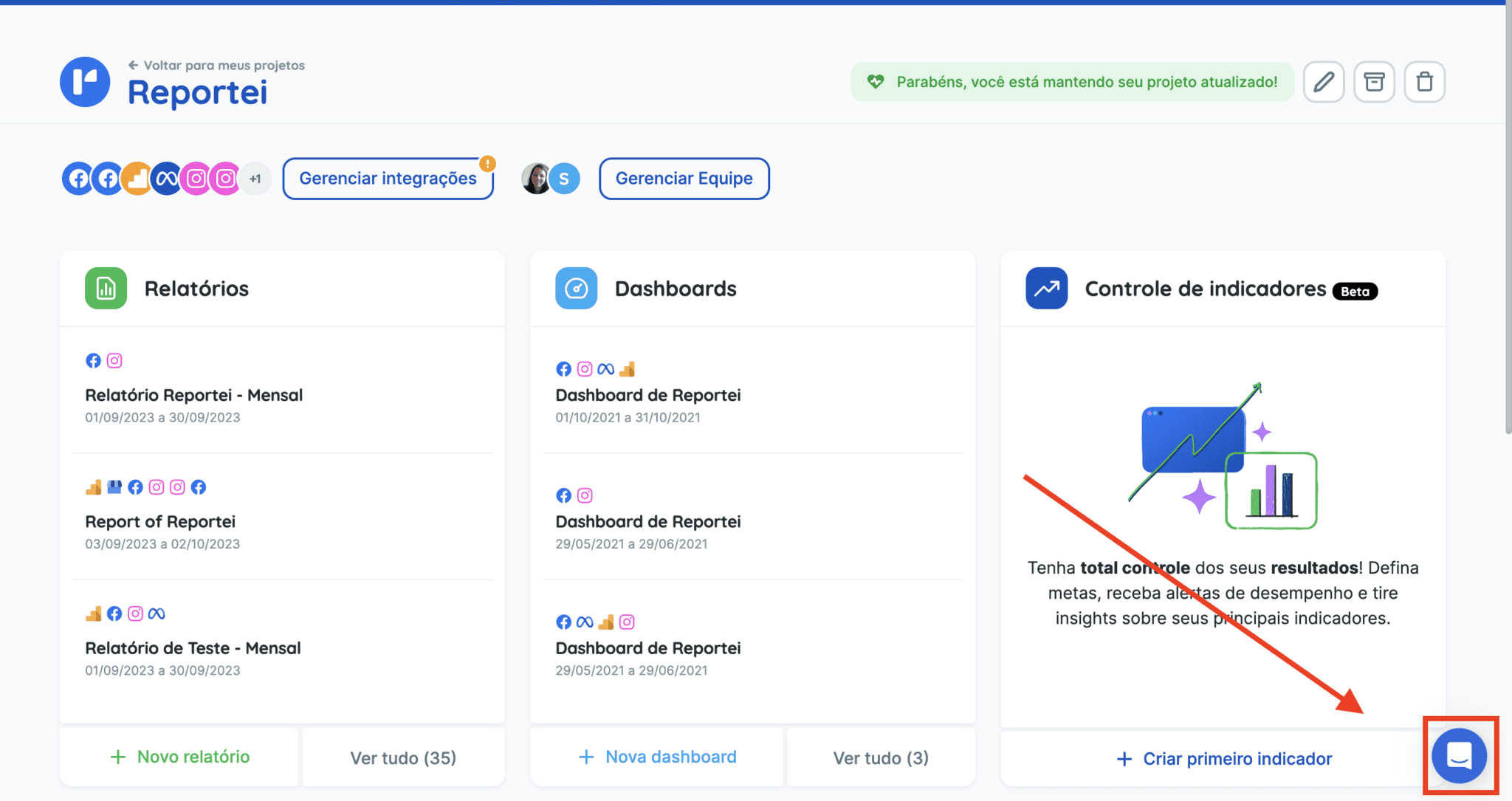Click the green Relatórios panel icon
Image resolution: width=1512 pixels, height=801 pixels.
(x=106, y=288)
